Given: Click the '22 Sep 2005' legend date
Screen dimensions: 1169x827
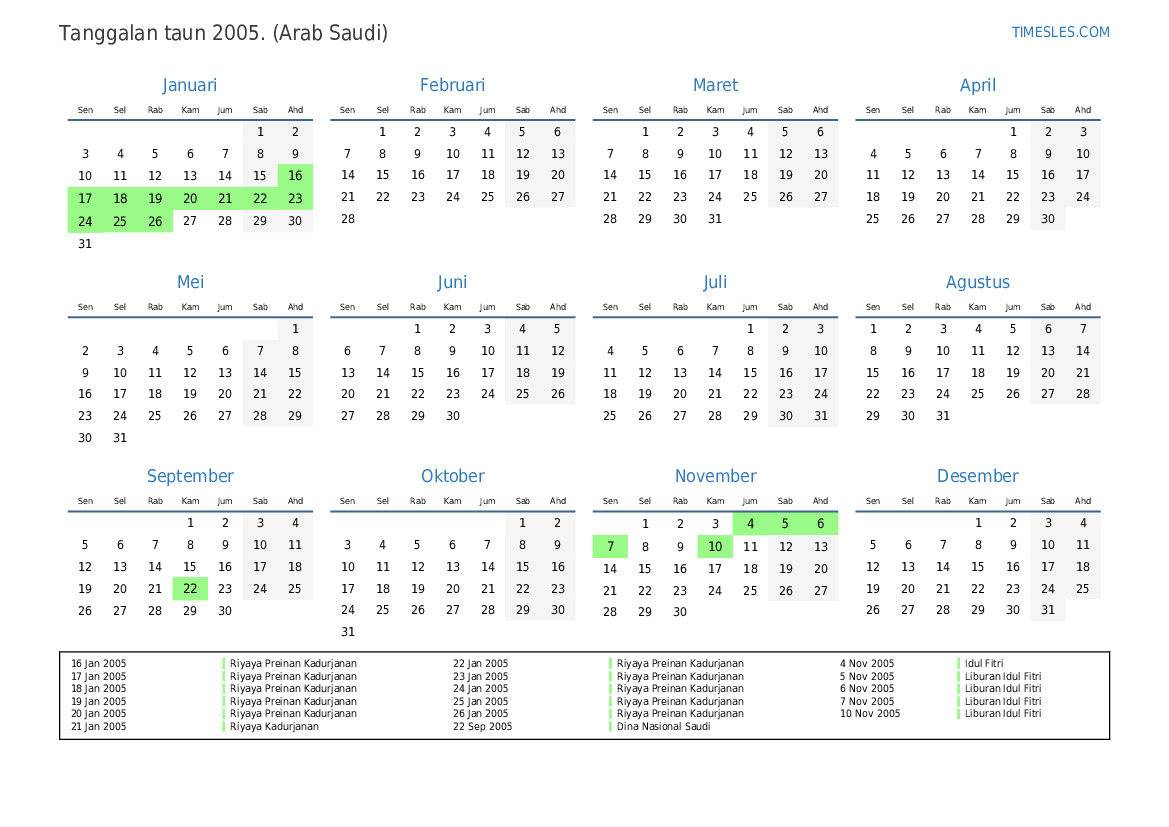Looking at the screenshot, I should point(482,727).
